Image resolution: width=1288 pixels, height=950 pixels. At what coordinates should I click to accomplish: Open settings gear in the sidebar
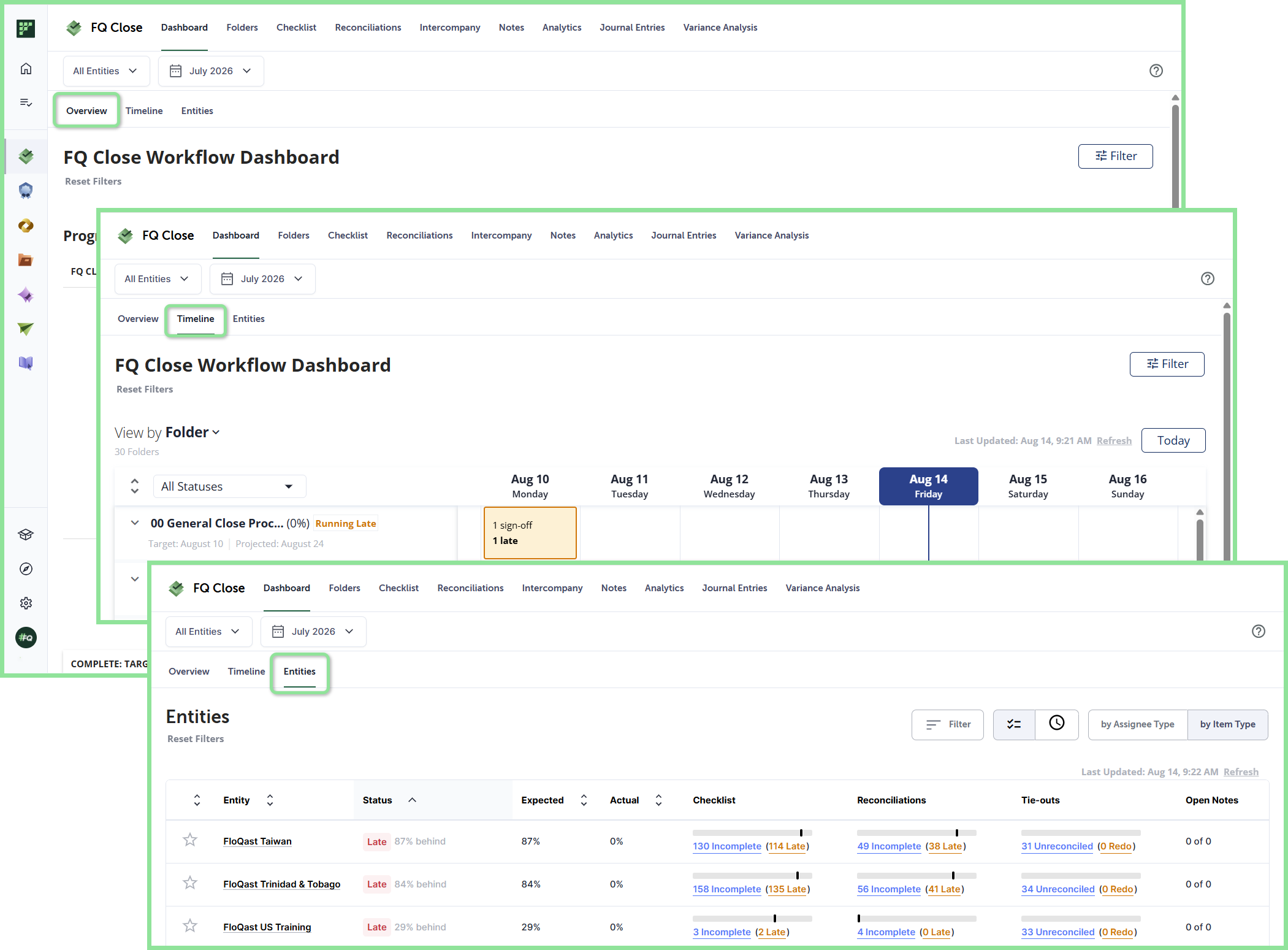[x=26, y=603]
